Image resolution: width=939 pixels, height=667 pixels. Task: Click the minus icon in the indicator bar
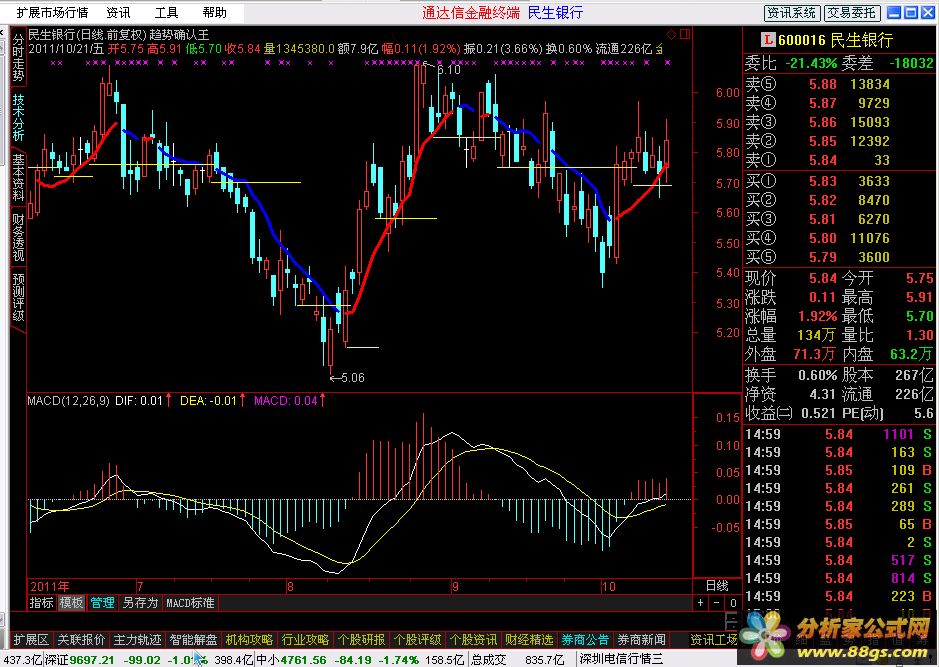(x=717, y=603)
